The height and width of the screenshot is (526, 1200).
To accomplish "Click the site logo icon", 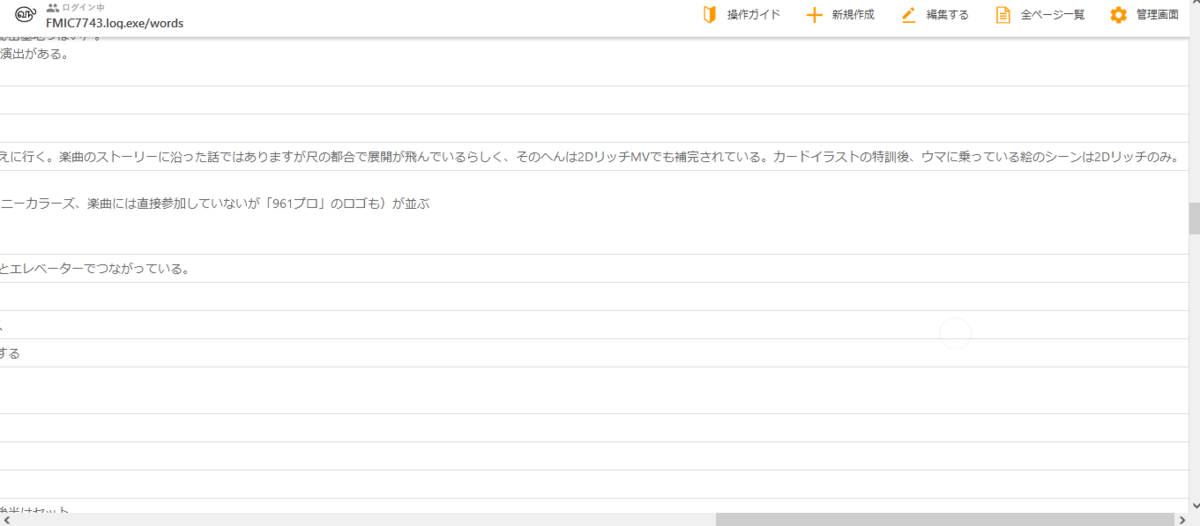I will pyautogui.click(x=23, y=15).
